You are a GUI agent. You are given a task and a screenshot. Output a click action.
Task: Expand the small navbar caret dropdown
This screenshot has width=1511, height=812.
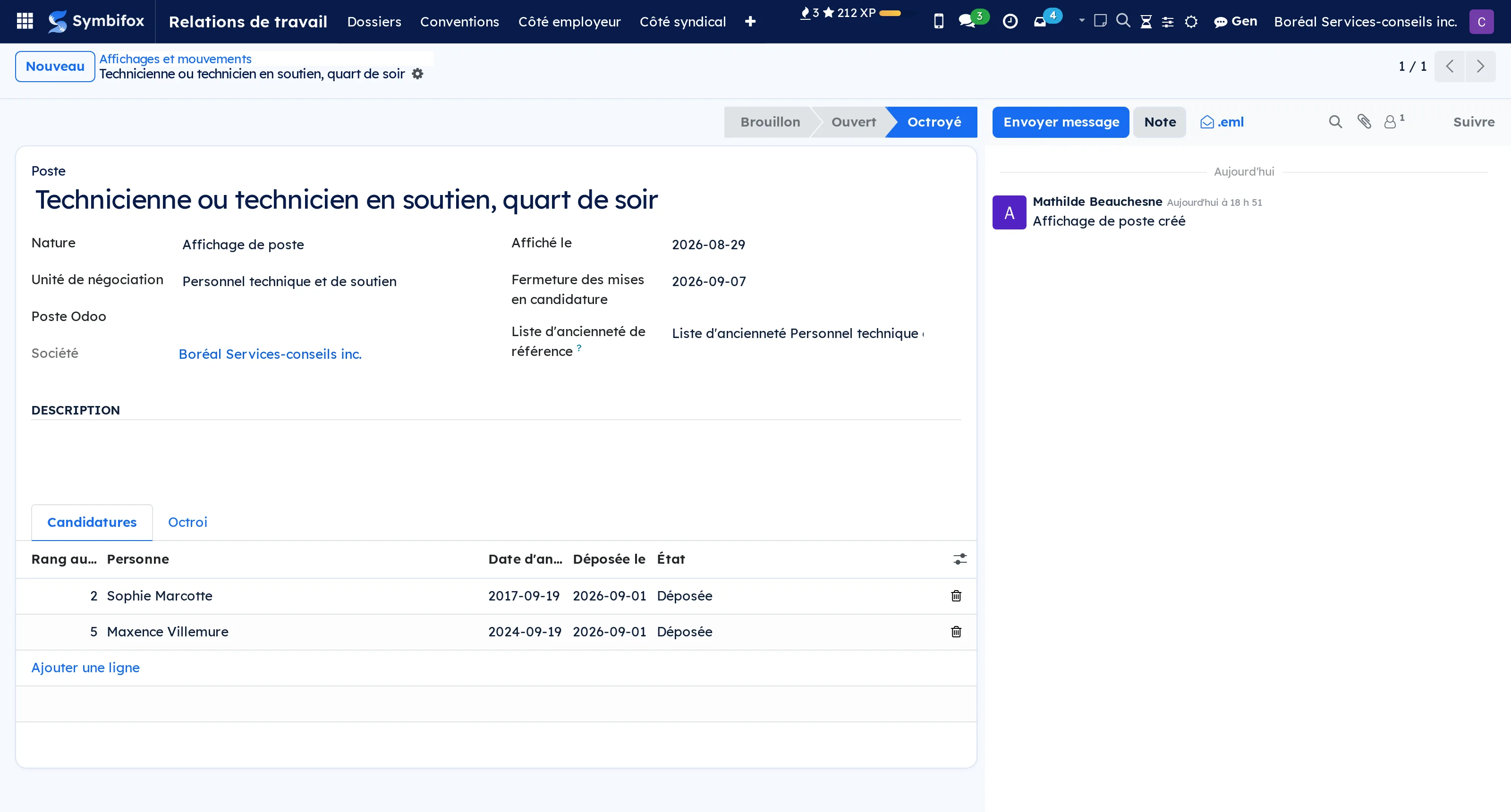pos(1082,20)
